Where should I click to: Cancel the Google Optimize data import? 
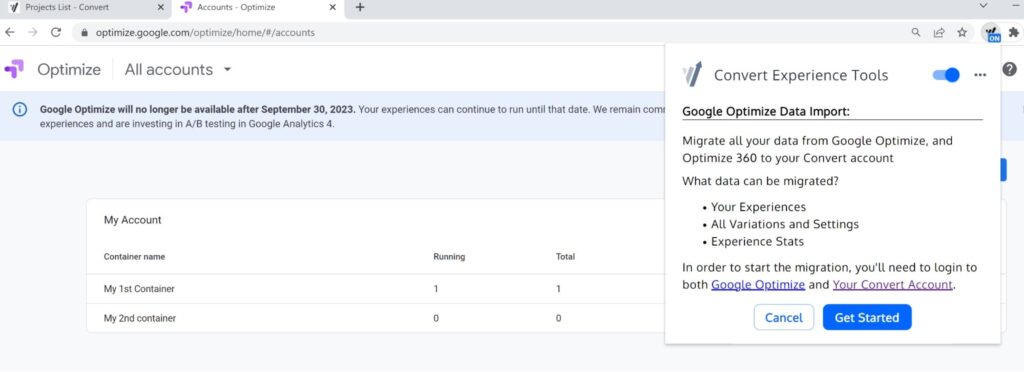784,318
